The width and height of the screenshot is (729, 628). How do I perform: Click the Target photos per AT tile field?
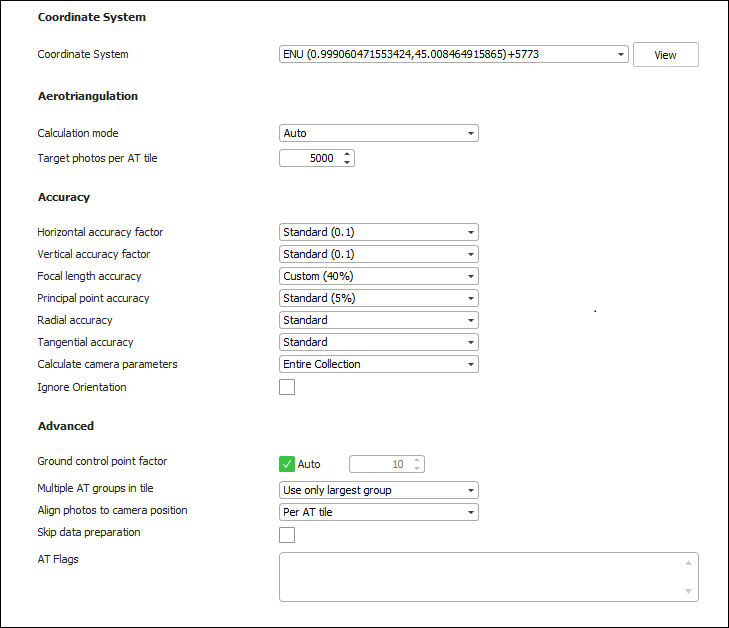[310, 158]
